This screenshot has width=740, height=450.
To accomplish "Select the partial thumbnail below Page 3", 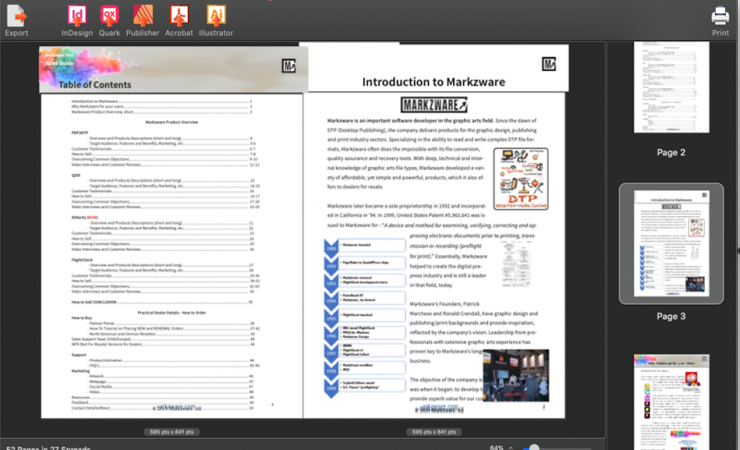I will (x=670, y=400).
